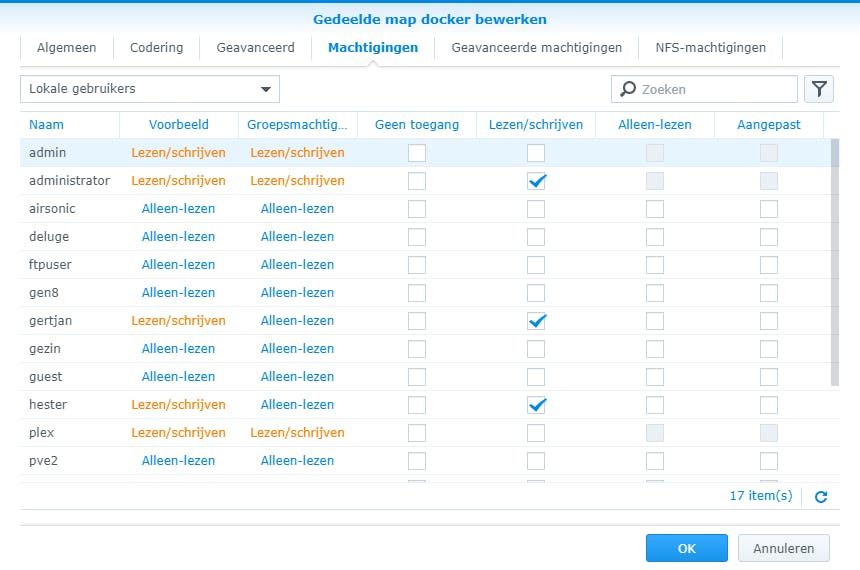
Task: Click the filter funnel icon
Action: click(x=819, y=89)
